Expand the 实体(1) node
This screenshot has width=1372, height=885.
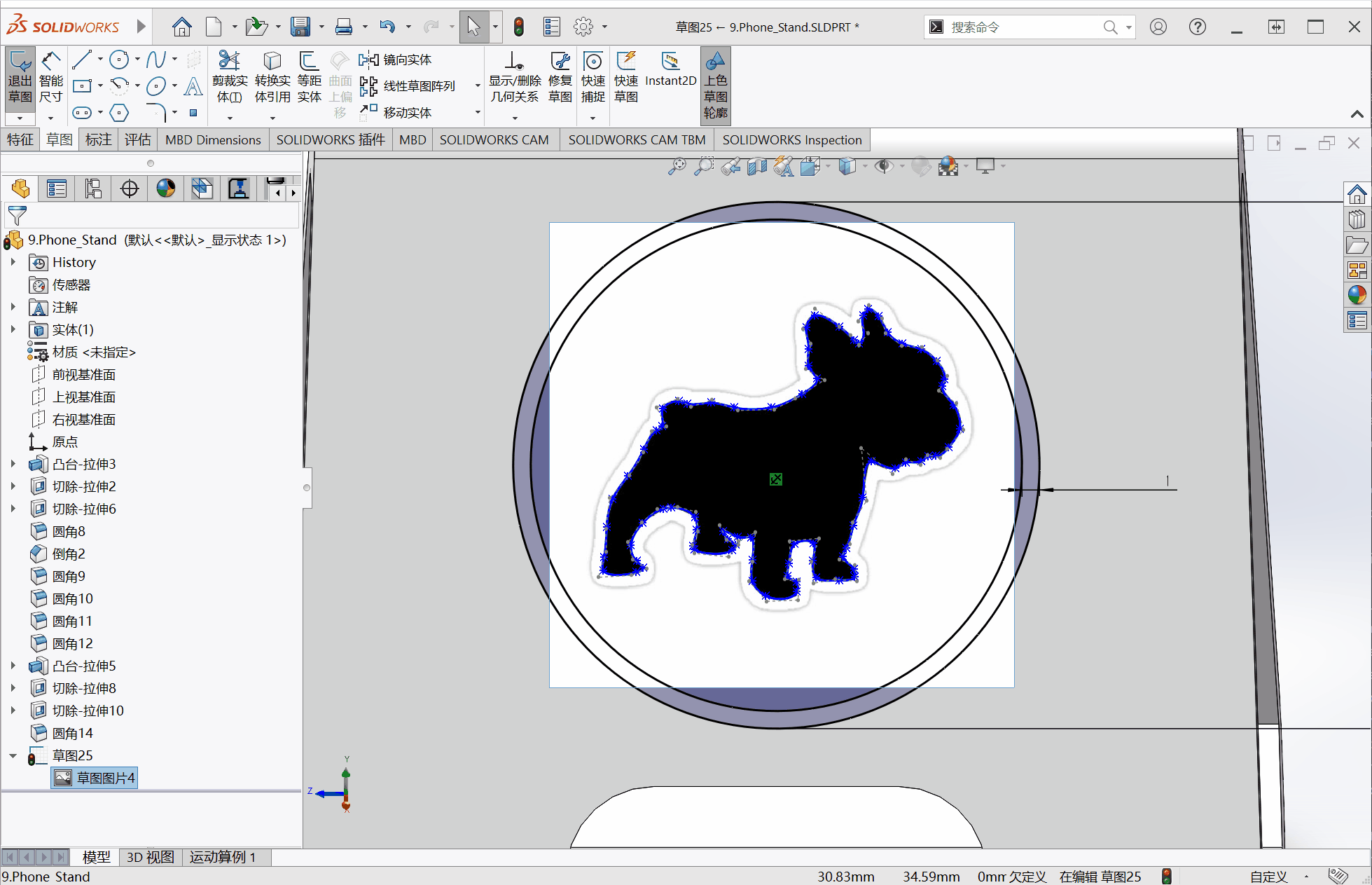pyautogui.click(x=13, y=329)
